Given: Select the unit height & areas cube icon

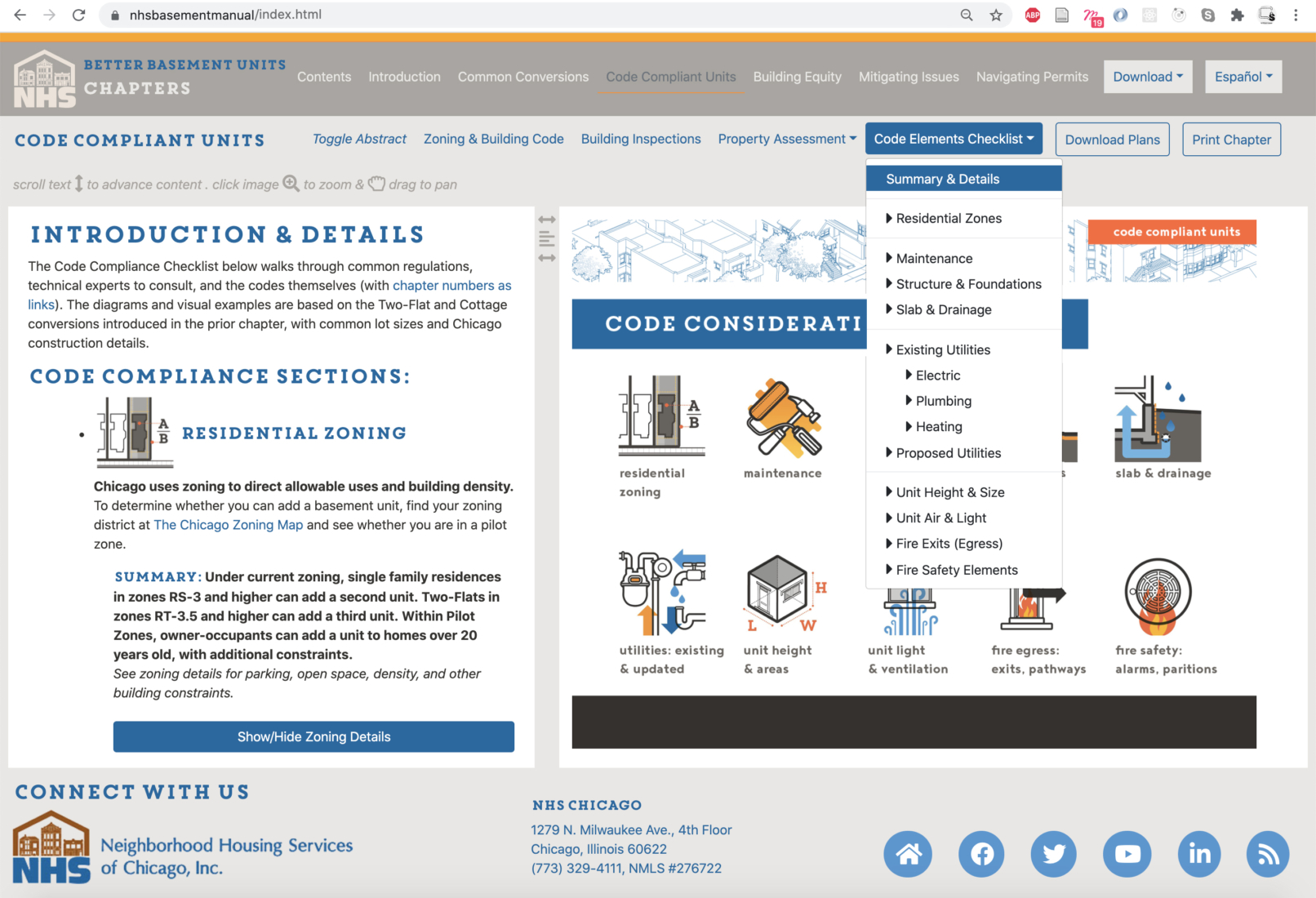Looking at the screenshot, I should 781,593.
